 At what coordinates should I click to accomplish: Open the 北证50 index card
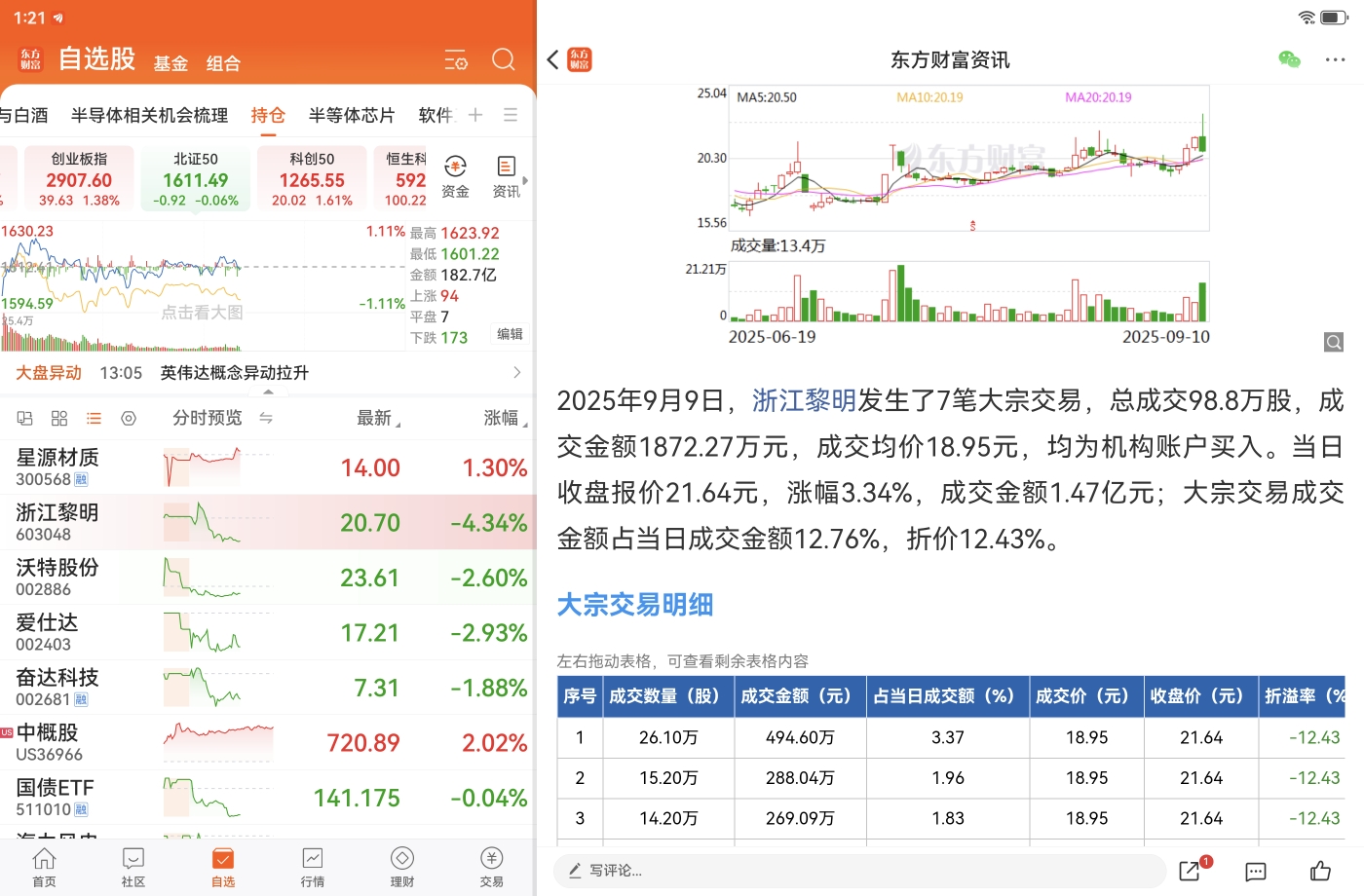coord(196,178)
